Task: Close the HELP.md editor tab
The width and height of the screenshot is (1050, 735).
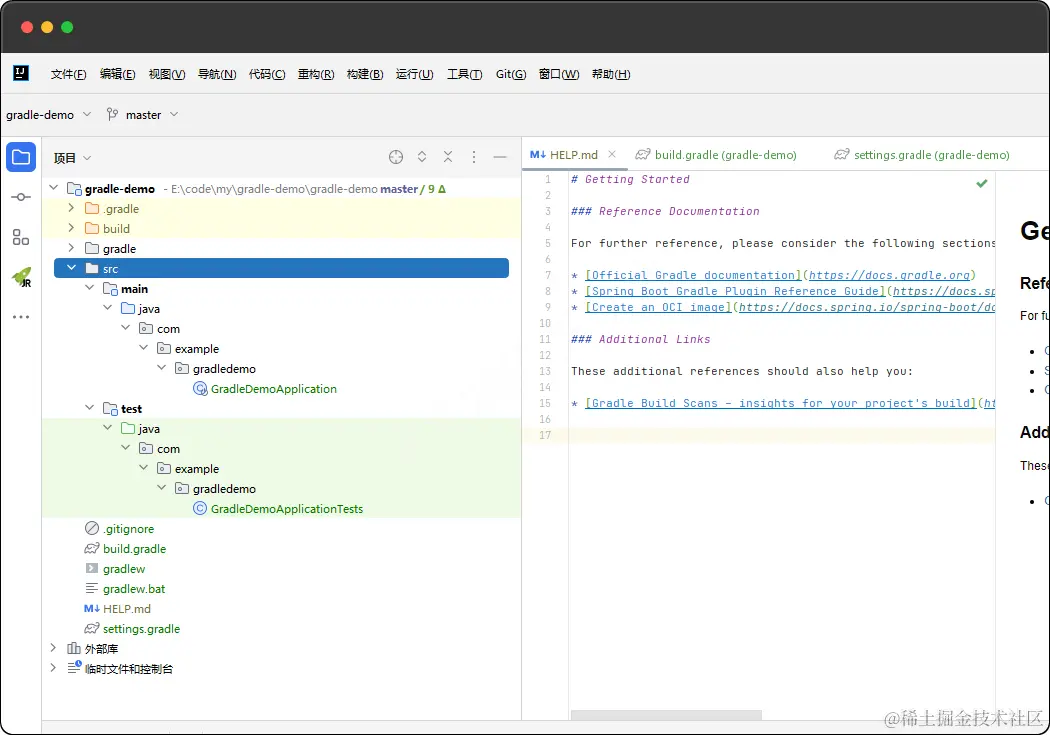Action: [x=612, y=154]
